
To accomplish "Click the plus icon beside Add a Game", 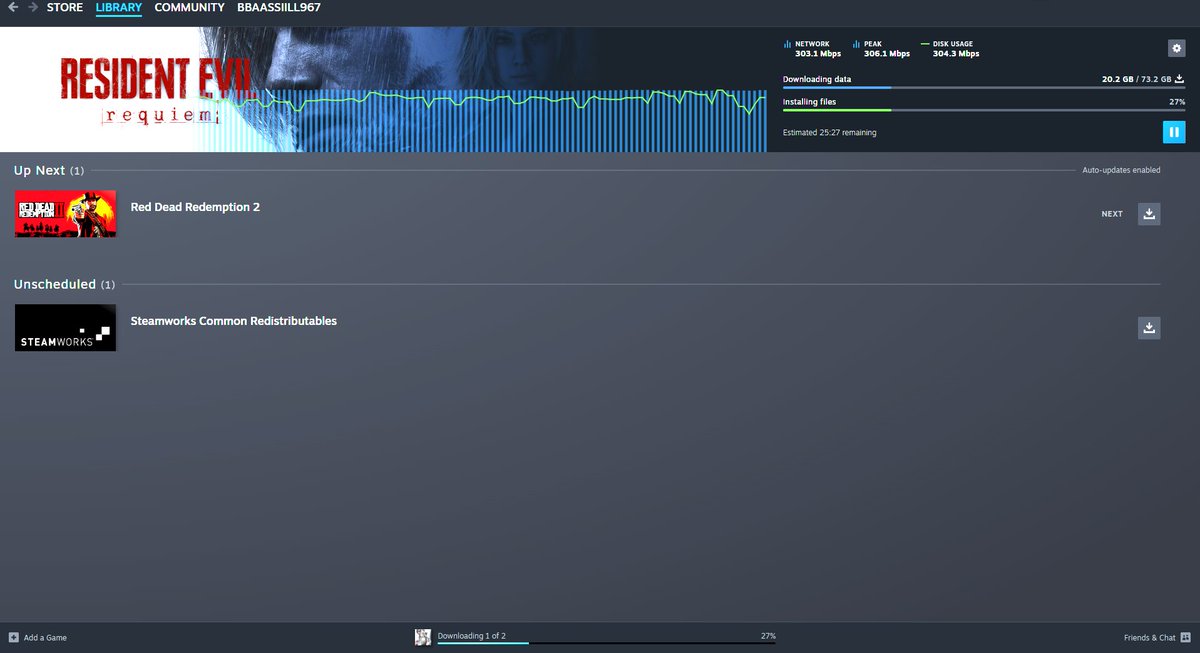I will [14, 637].
